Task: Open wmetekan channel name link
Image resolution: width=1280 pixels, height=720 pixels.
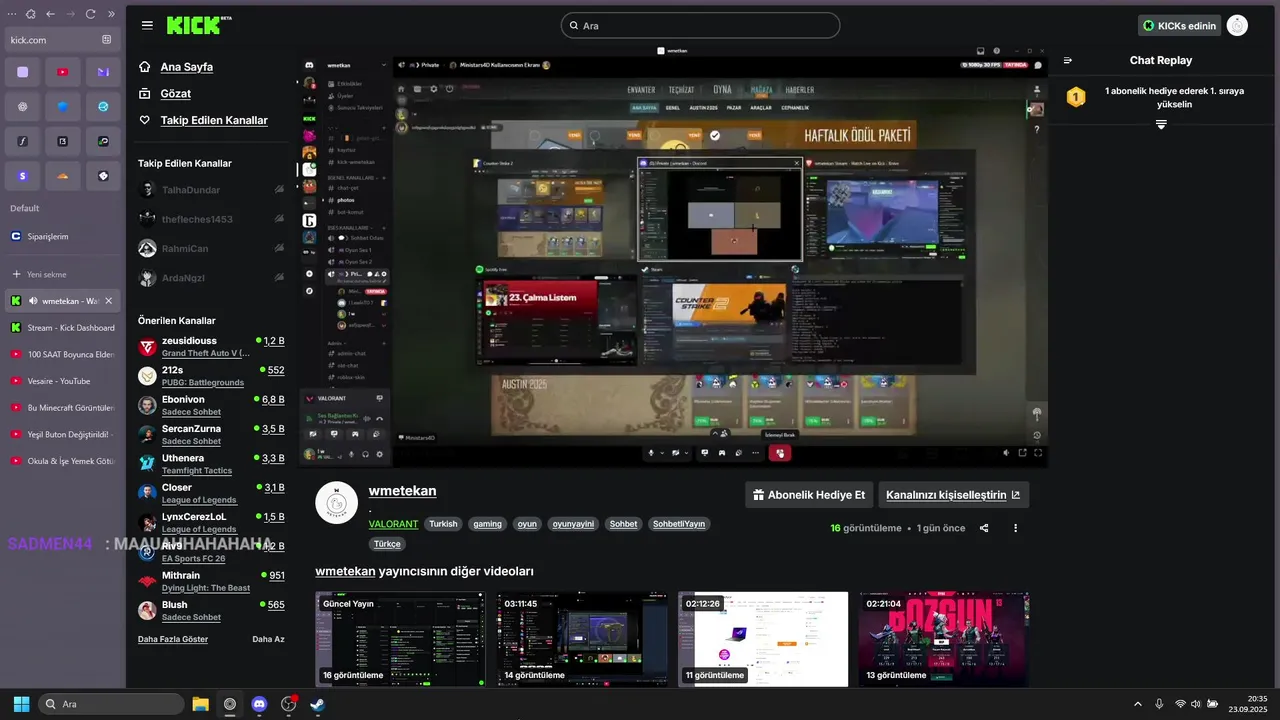Action: [x=402, y=491]
